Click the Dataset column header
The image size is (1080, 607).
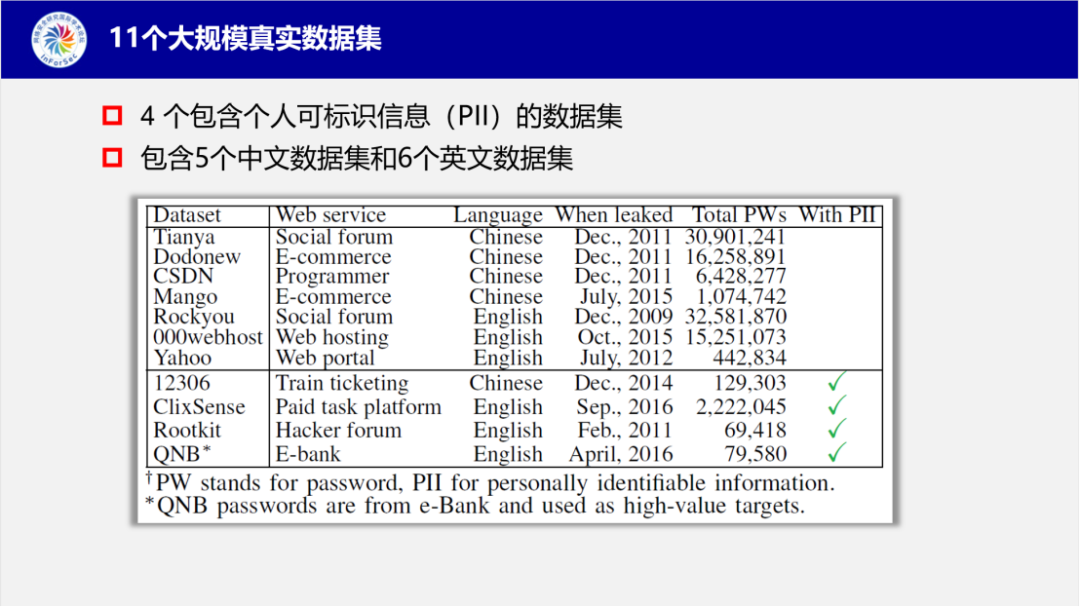pyautogui.click(x=187, y=215)
